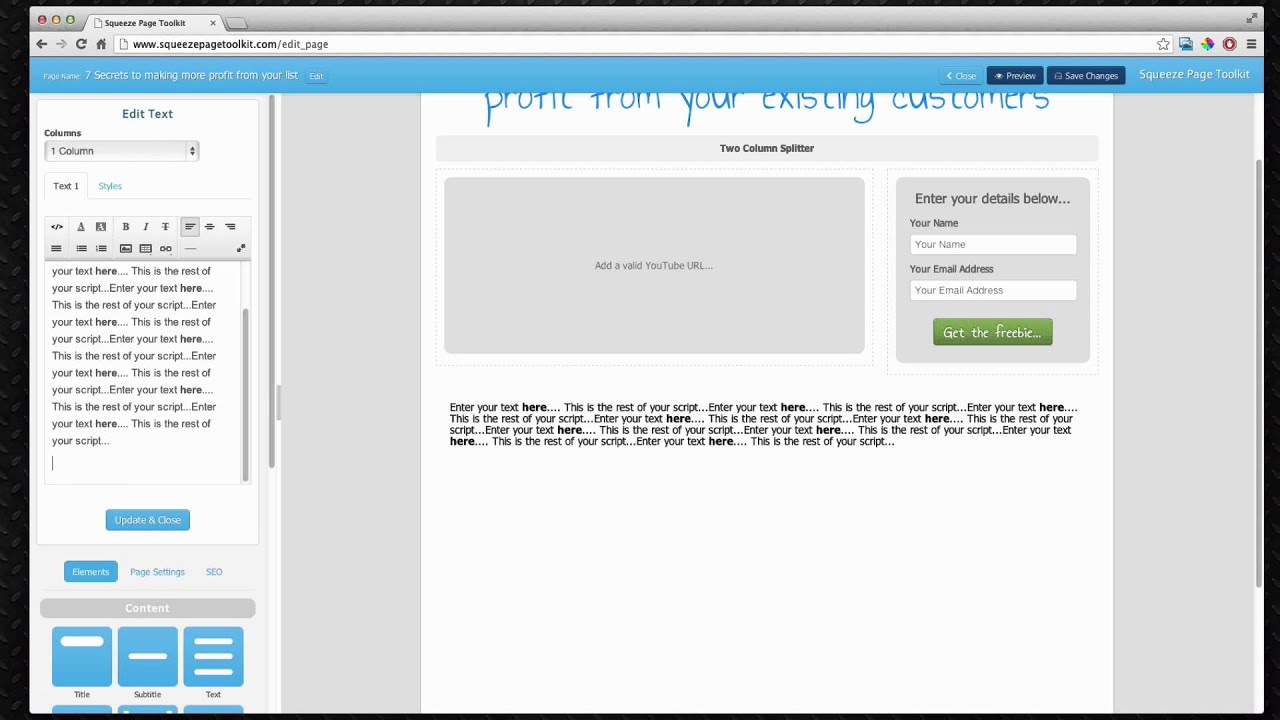1280x720 pixels.
Task: Choose the font text color tool
Action: [x=81, y=227]
